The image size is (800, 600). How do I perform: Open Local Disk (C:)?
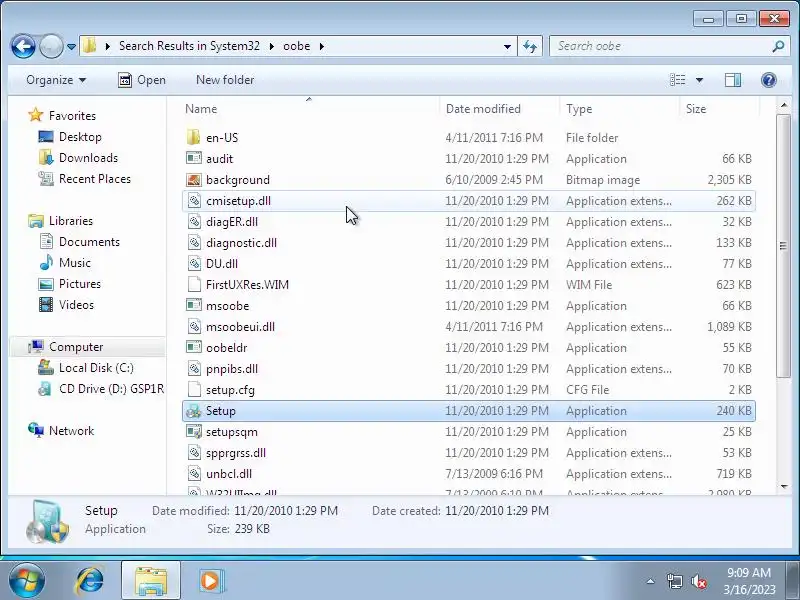[96, 368]
